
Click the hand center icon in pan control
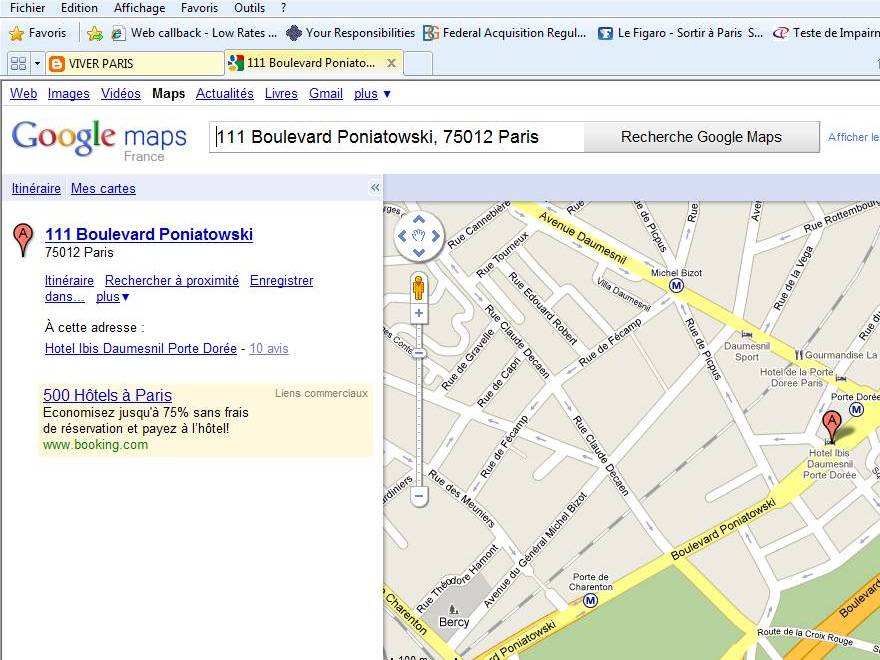(x=419, y=236)
